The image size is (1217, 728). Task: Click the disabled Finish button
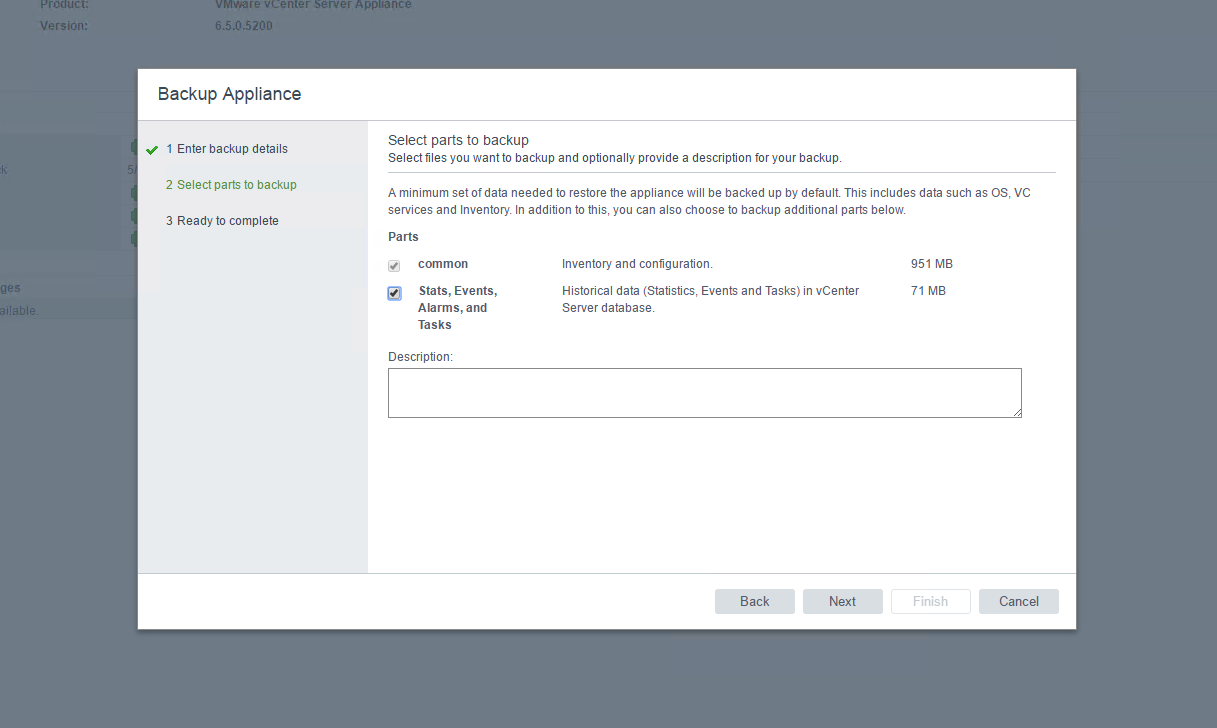(931, 601)
